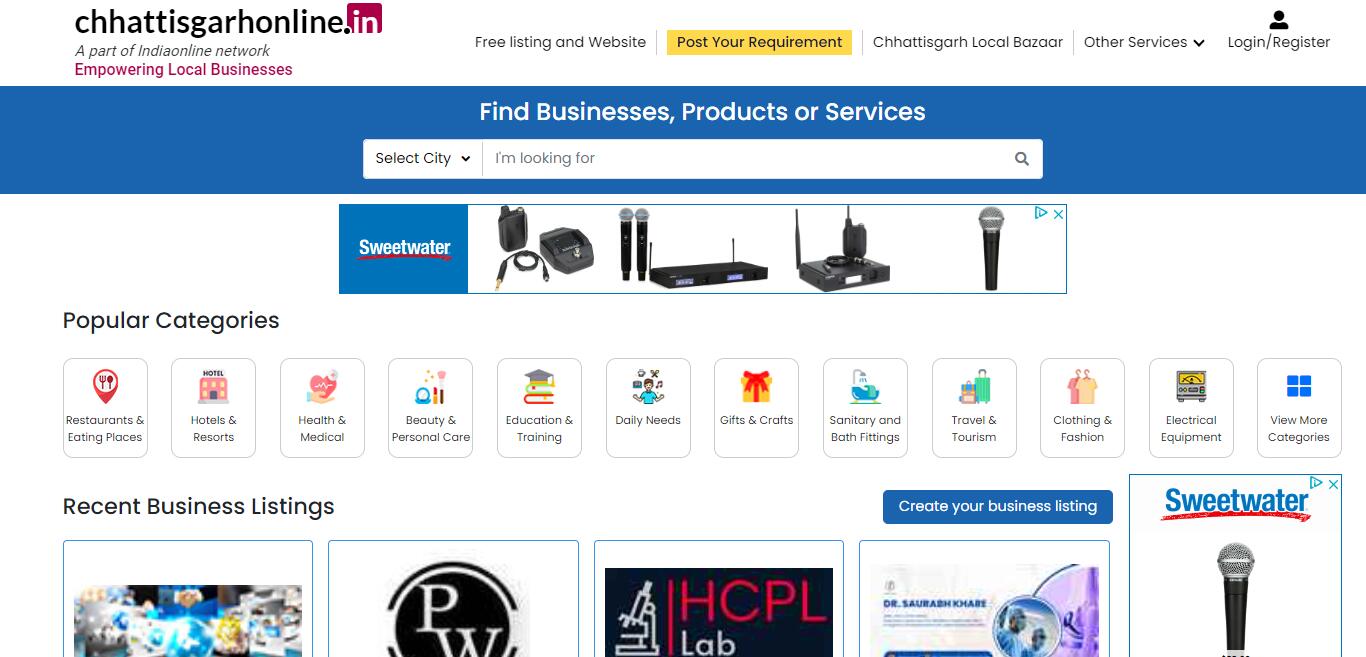Expand the Select City dropdown

423,159
